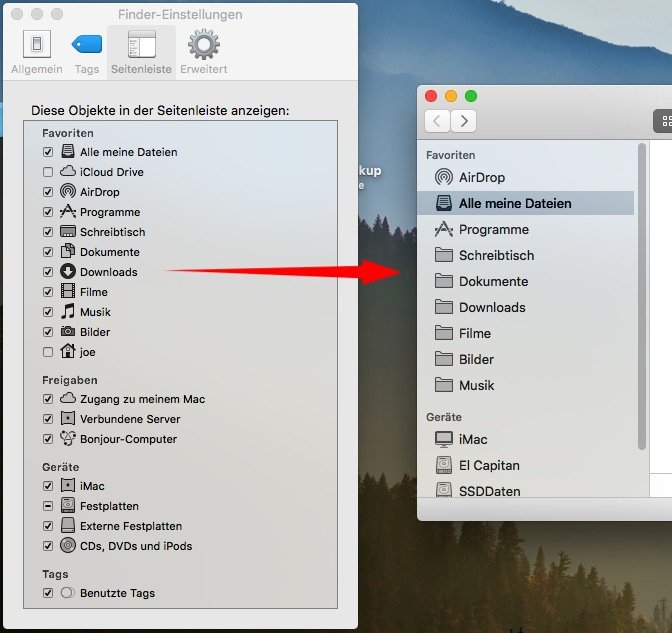Disable the Musik checkbox
The image size is (672, 633).
(x=48, y=312)
